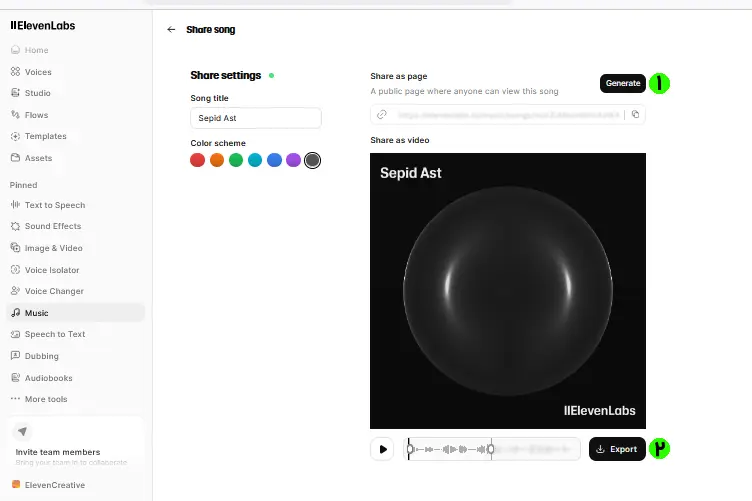
Task: Choose the green color scheme
Action: (236, 160)
